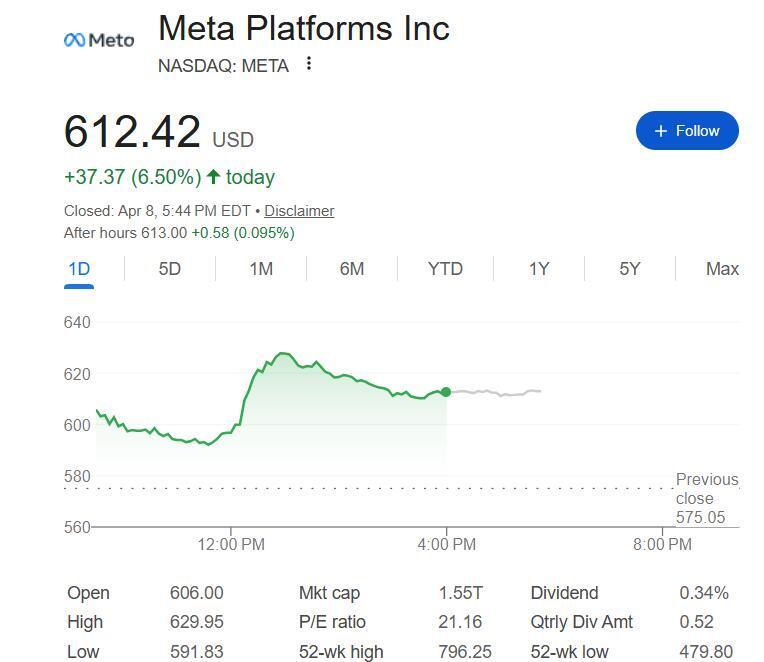Select the Max chart range
The height and width of the screenshot is (662, 764).
(x=722, y=268)
